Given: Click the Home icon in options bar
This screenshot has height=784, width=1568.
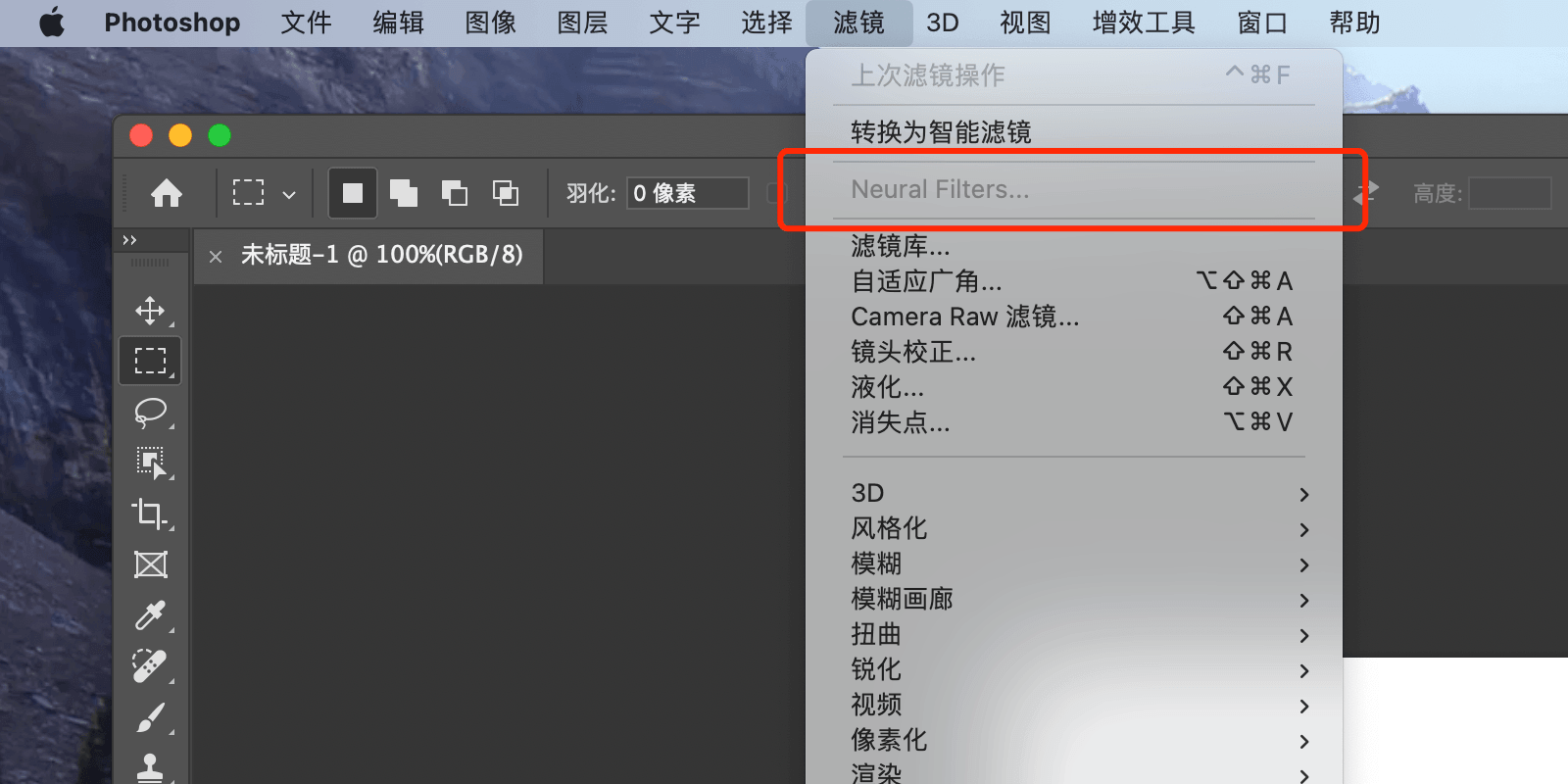Looking at the screenshot, I should pyautogui.click(x=167, y=193).
